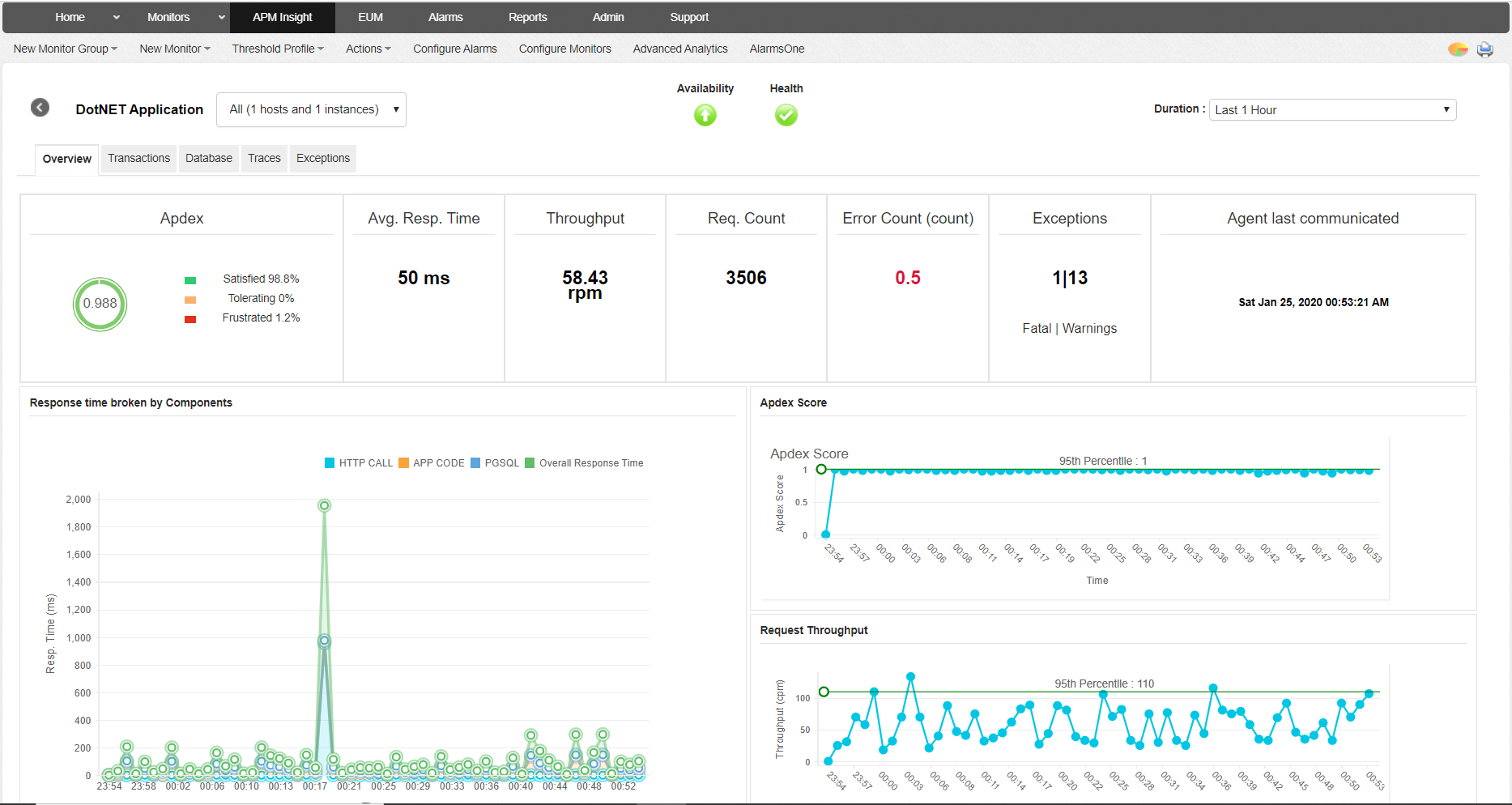Screen dimensions: 1512x805
Task: Expand the Threshold Profile dropdown menu
Action: 277,49
